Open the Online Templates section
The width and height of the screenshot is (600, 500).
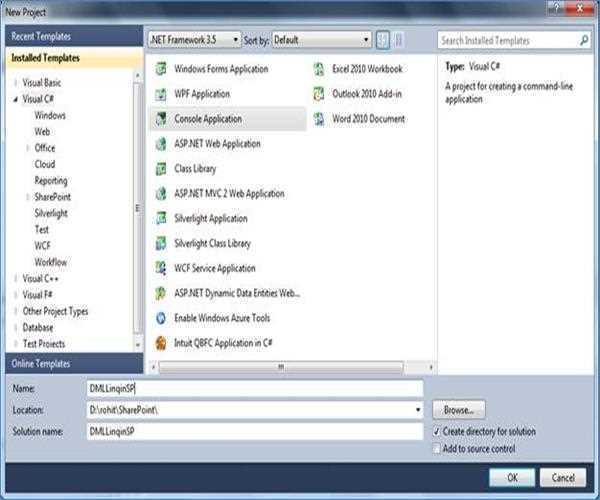coord(74,363)
